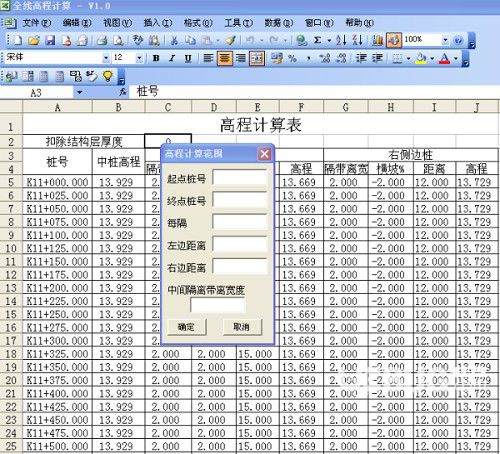Toggle bold formatting
This screenshot has width=500, height=454.
(156, 59)
